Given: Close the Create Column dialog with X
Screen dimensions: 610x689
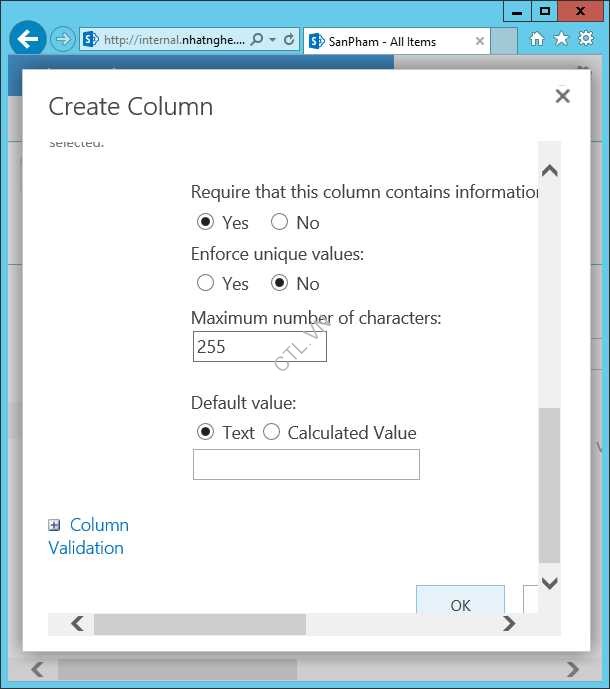Looking at the screenshot, I should click(x=562, y=96).
